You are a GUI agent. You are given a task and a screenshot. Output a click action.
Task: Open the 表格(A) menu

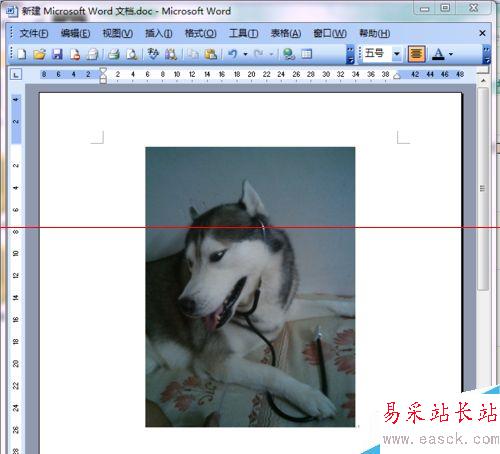pos(286,34)
